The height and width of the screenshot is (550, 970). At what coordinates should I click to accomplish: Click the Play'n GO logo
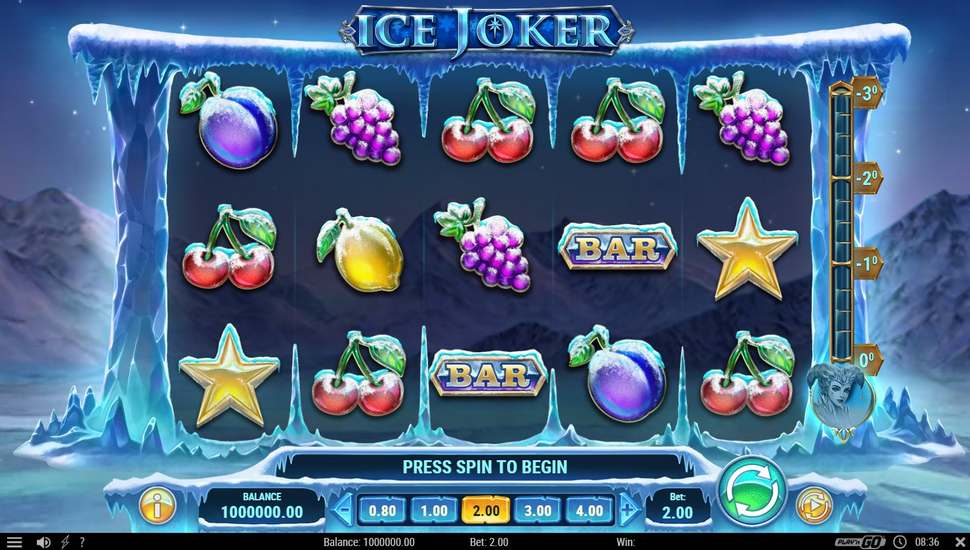click(860, 543)
